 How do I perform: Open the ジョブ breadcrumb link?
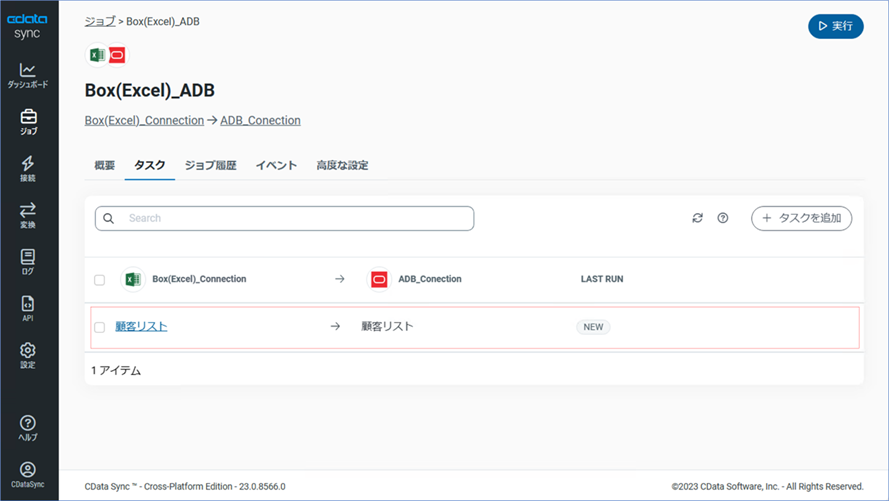pyautogui.click(x=100, y=22)
